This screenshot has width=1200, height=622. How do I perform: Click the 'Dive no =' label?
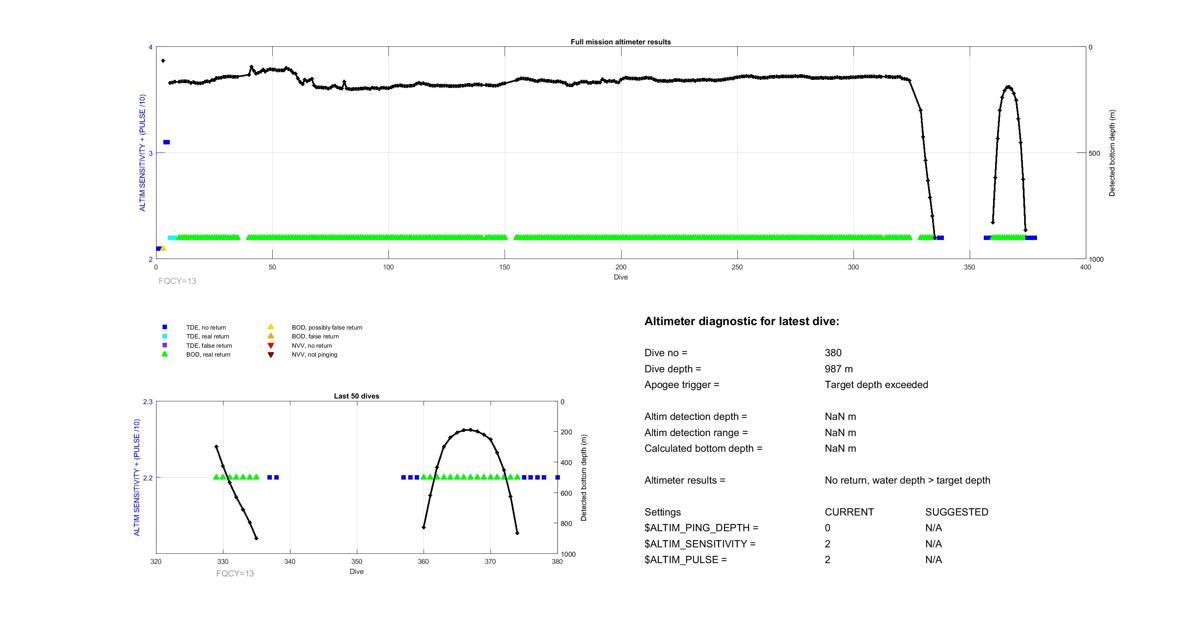pyautogui.click(x=666, y=353)
